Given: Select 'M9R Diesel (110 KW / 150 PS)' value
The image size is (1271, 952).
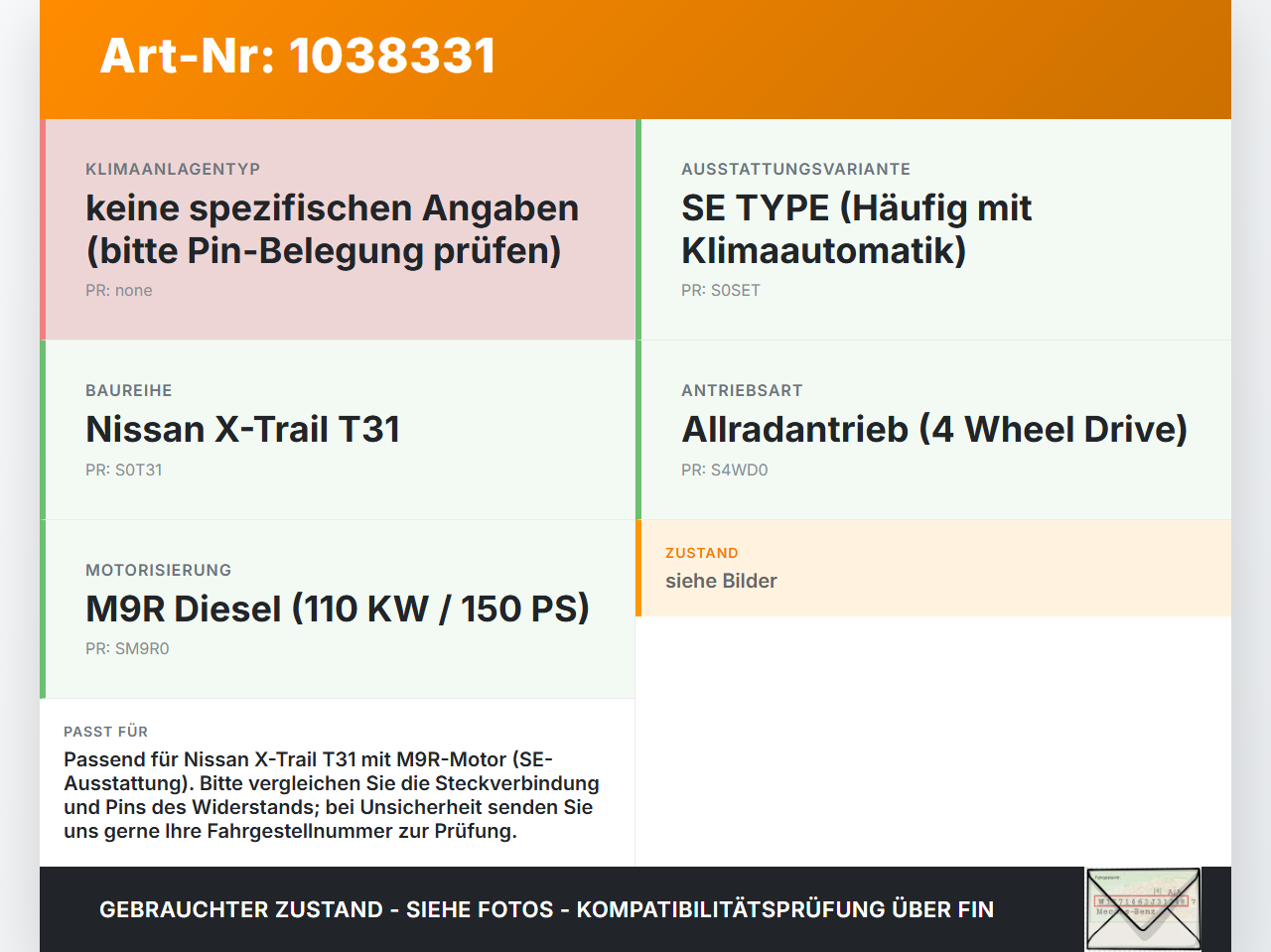Looking at the screenshot, I should 338,609.
